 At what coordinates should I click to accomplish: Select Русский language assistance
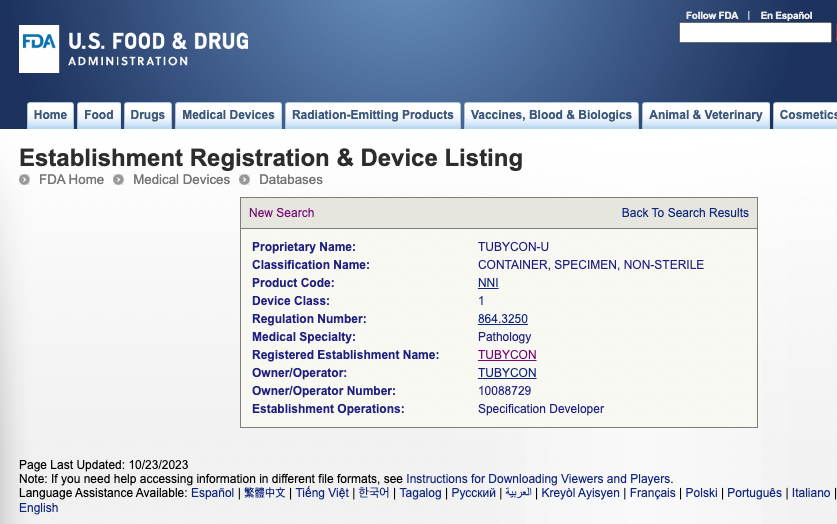tap(473, 493)
